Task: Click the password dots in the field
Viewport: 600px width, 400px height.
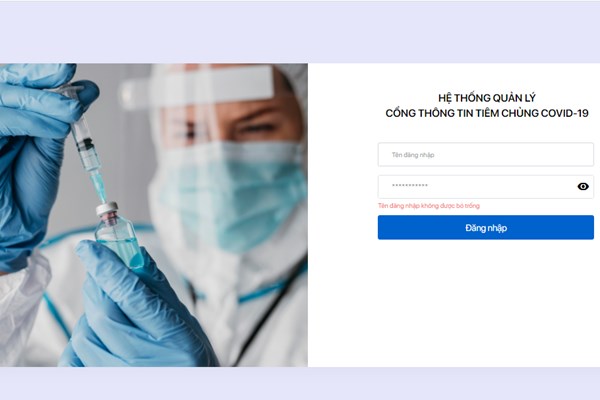Action: [410, 186]
